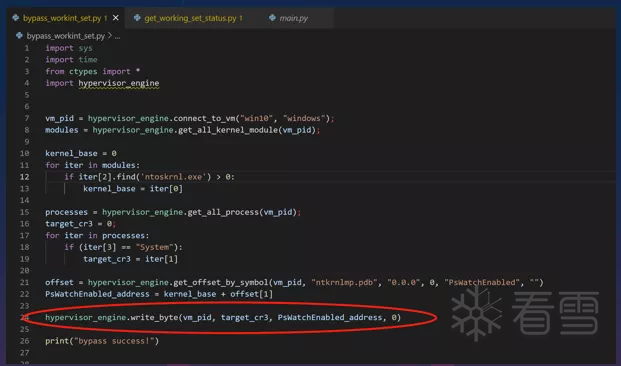This screenshot has height=366, width=621.
Task: Click 'write_byte' call on line 24
Action: pyautogui.click(x=154, y=318)
